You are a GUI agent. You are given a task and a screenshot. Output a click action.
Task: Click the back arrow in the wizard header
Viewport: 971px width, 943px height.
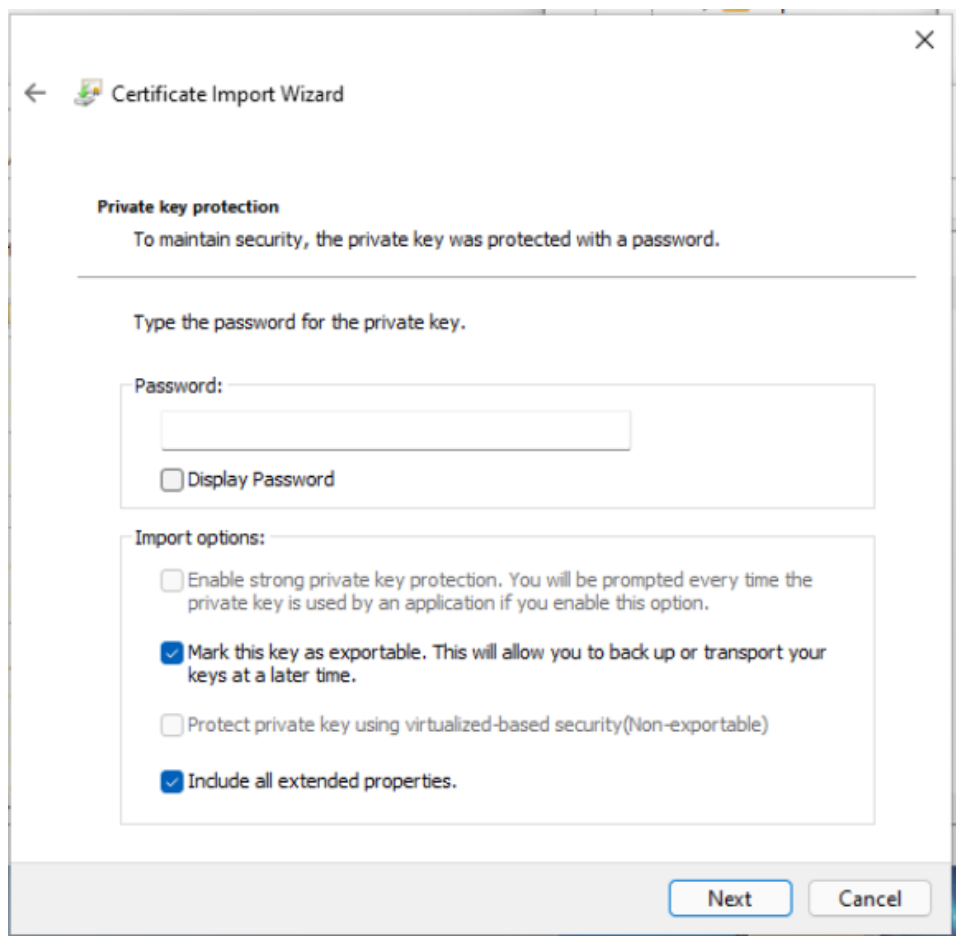click(x=35, y=93)
